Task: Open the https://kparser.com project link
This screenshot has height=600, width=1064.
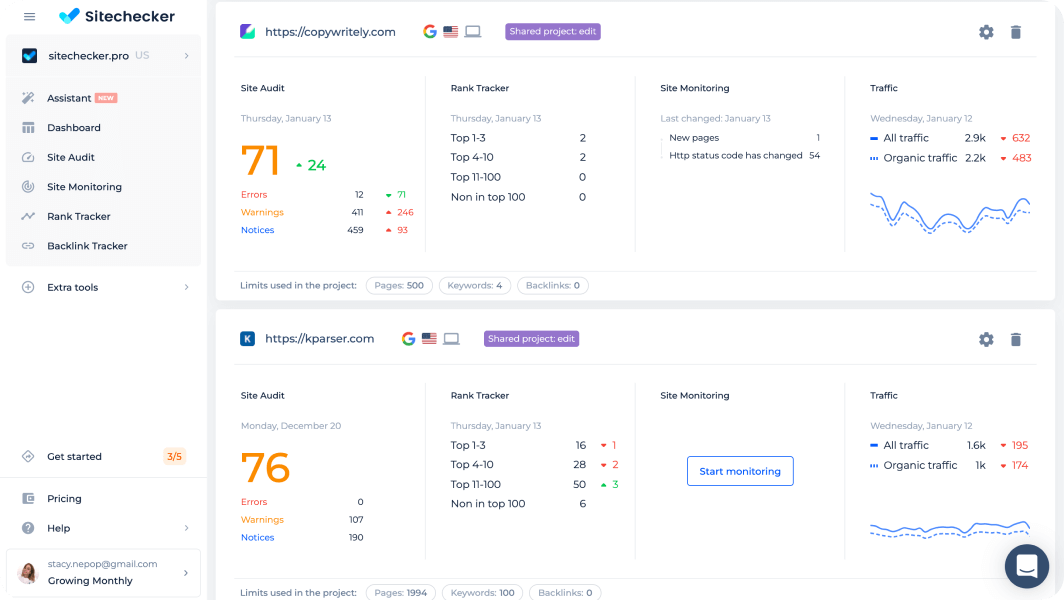Action: pos(320,339)
